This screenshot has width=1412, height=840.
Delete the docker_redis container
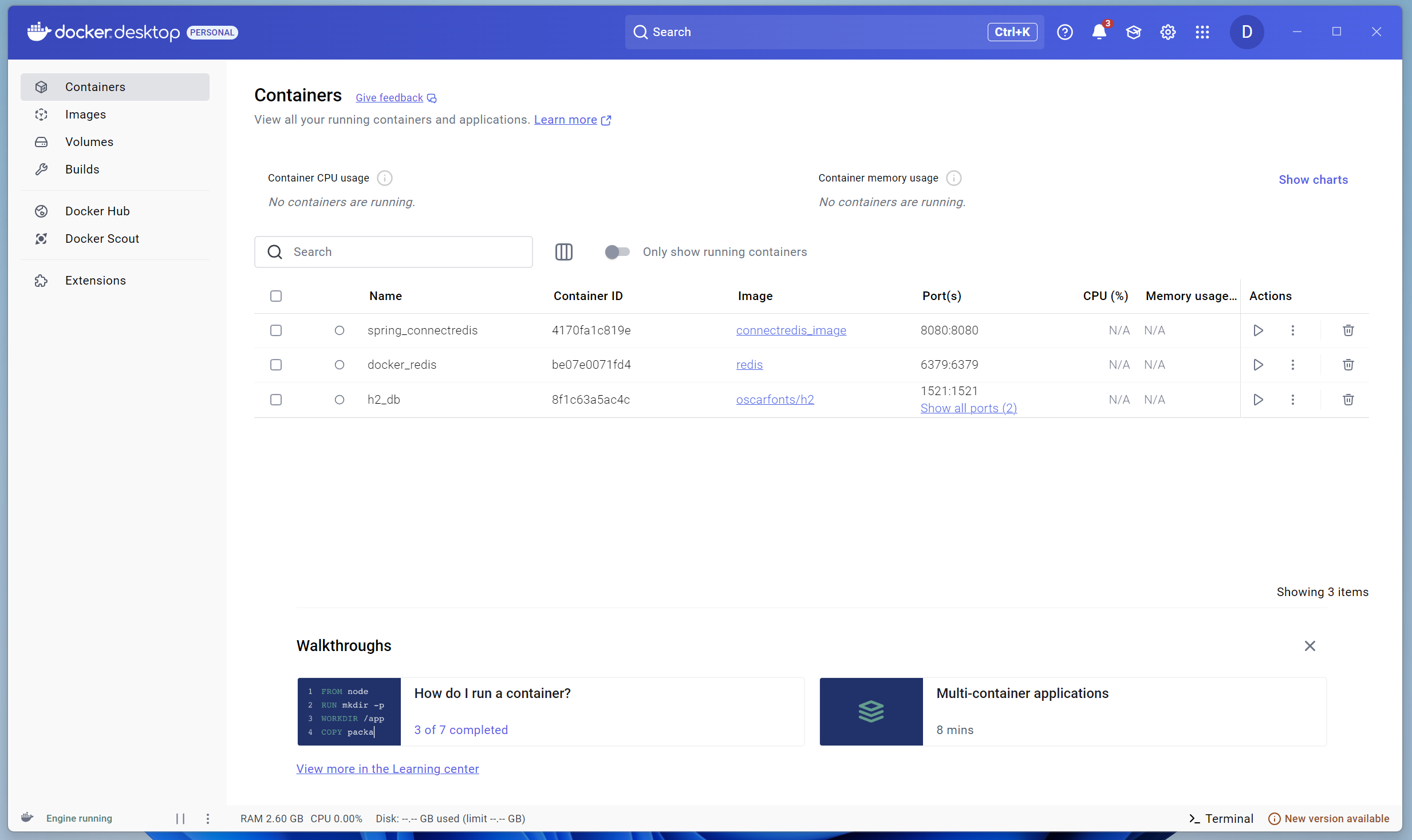tap(1348, 365)
